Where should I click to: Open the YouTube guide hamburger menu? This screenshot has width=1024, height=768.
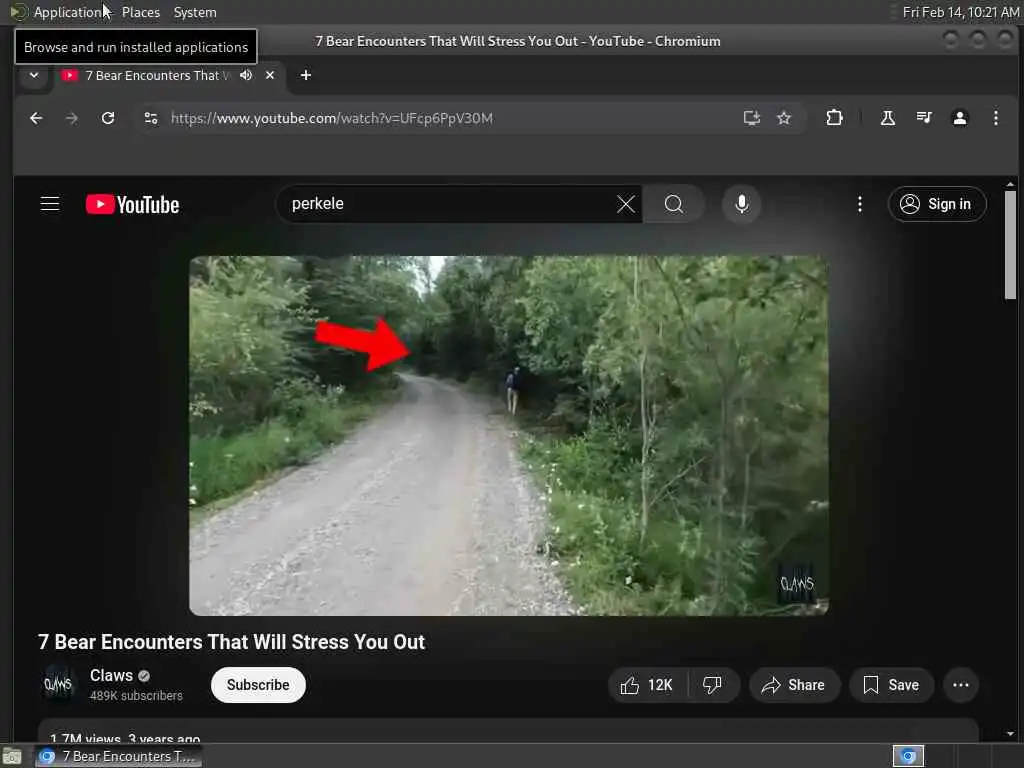pos(50,204)
